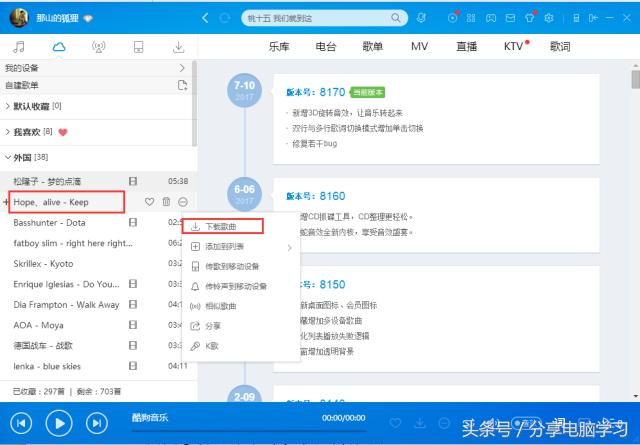Screen dimensions: 640x445
Task: Select the song Skrillex - Kyoto
Action: click(x=44, y=263)
